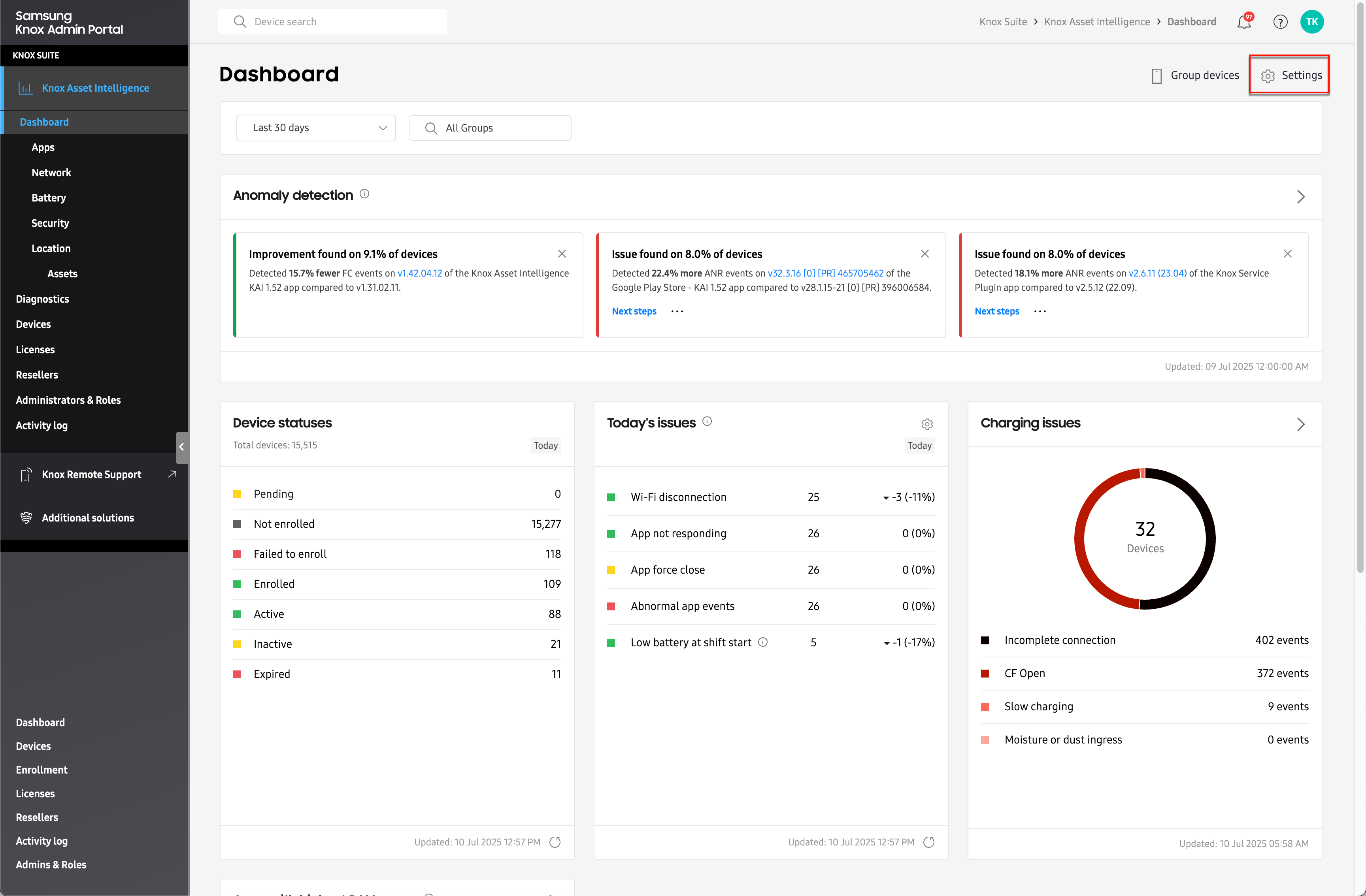Image resolution: width=1366 pixels, height=896 pixels.
Task: Dismiss the 18.1% more ANR events card
Action: (1287, 254)
